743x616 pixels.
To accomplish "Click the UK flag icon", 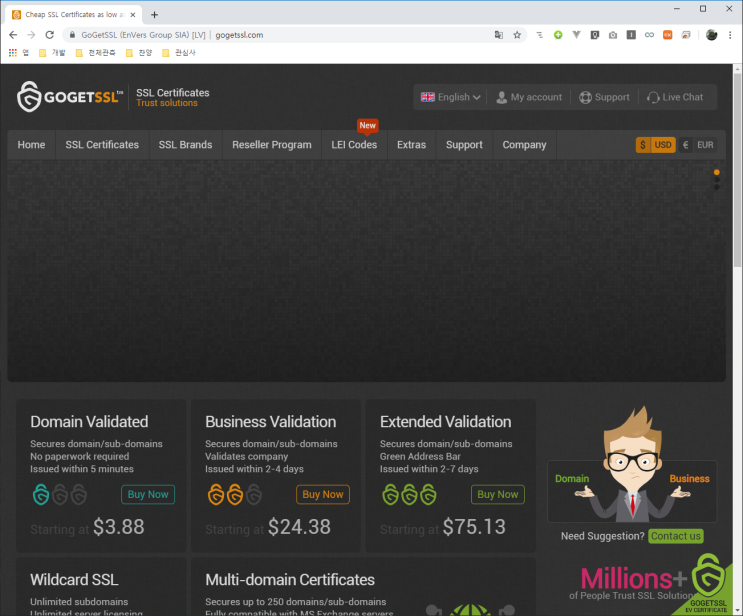I will (x=427, y=97).
